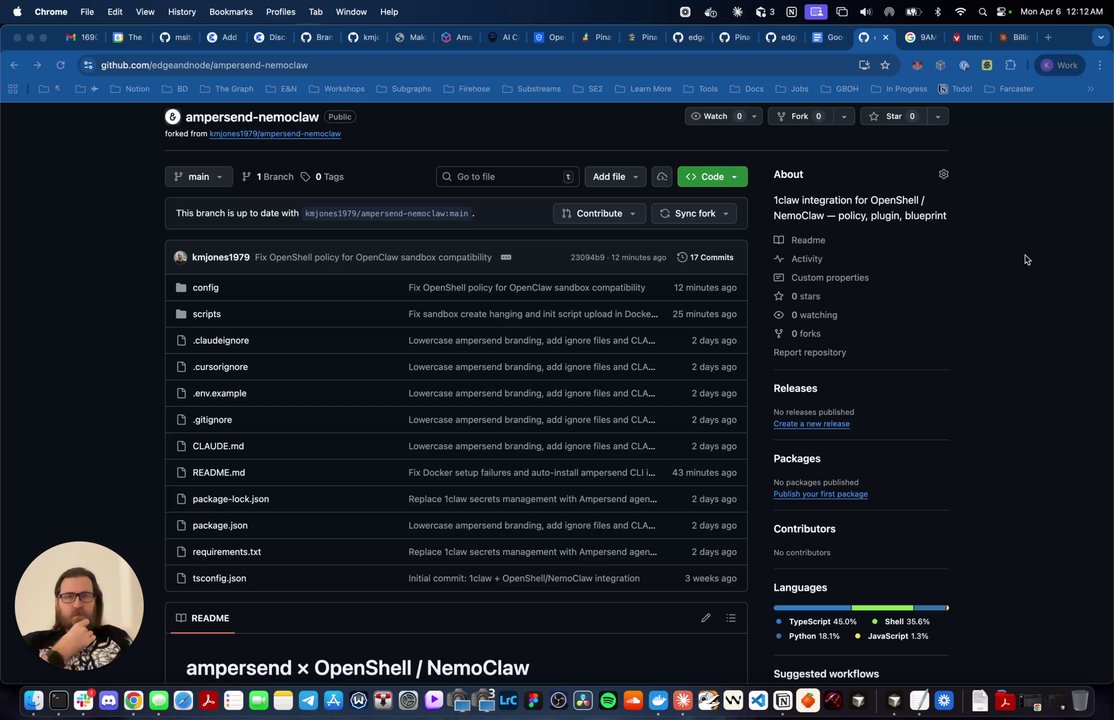The image size is (1114, 720).
Task: Click the pencil edit README icon
Action: [705, 618]
